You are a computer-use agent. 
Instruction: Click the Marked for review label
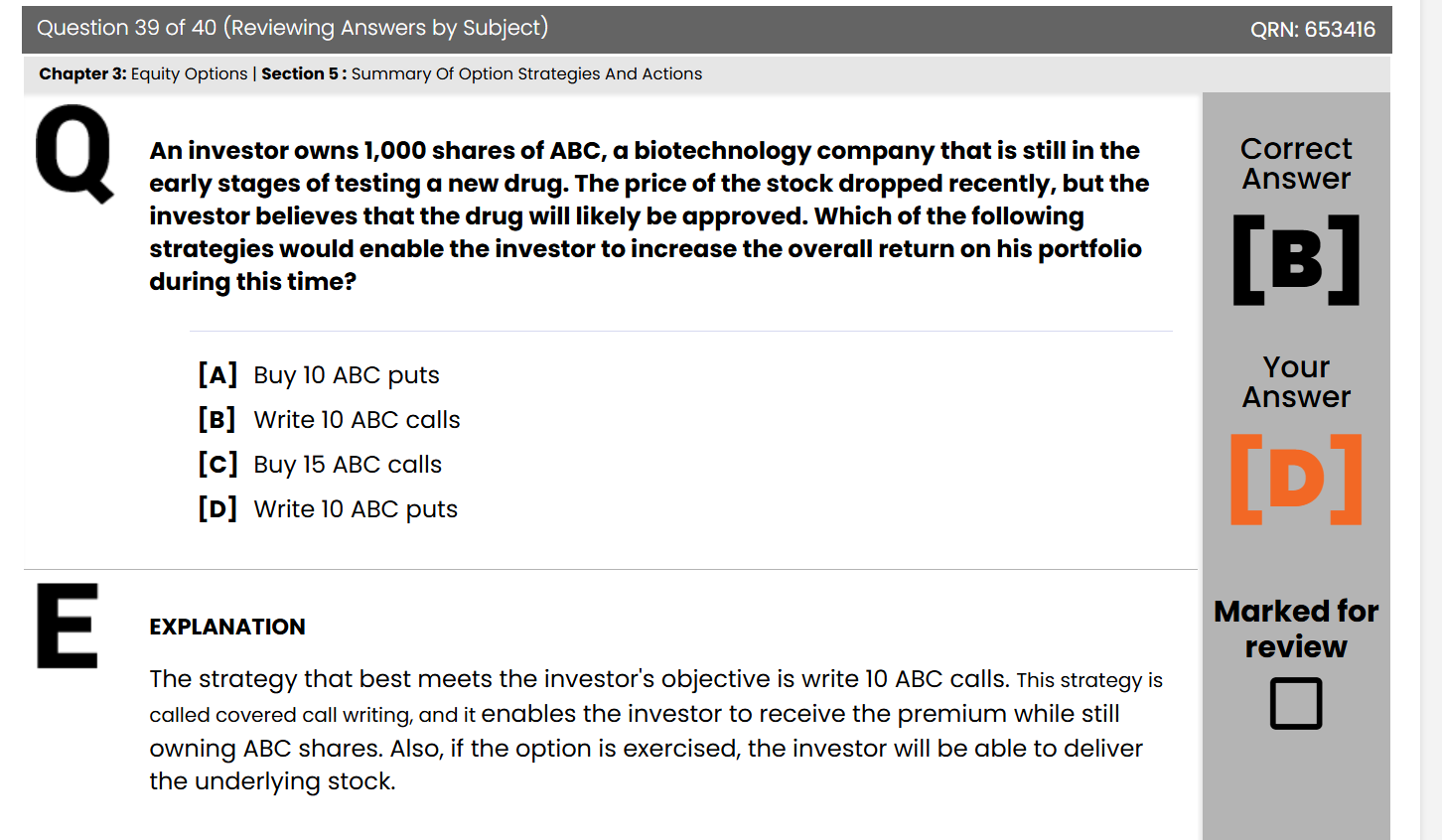(1295, 629)
